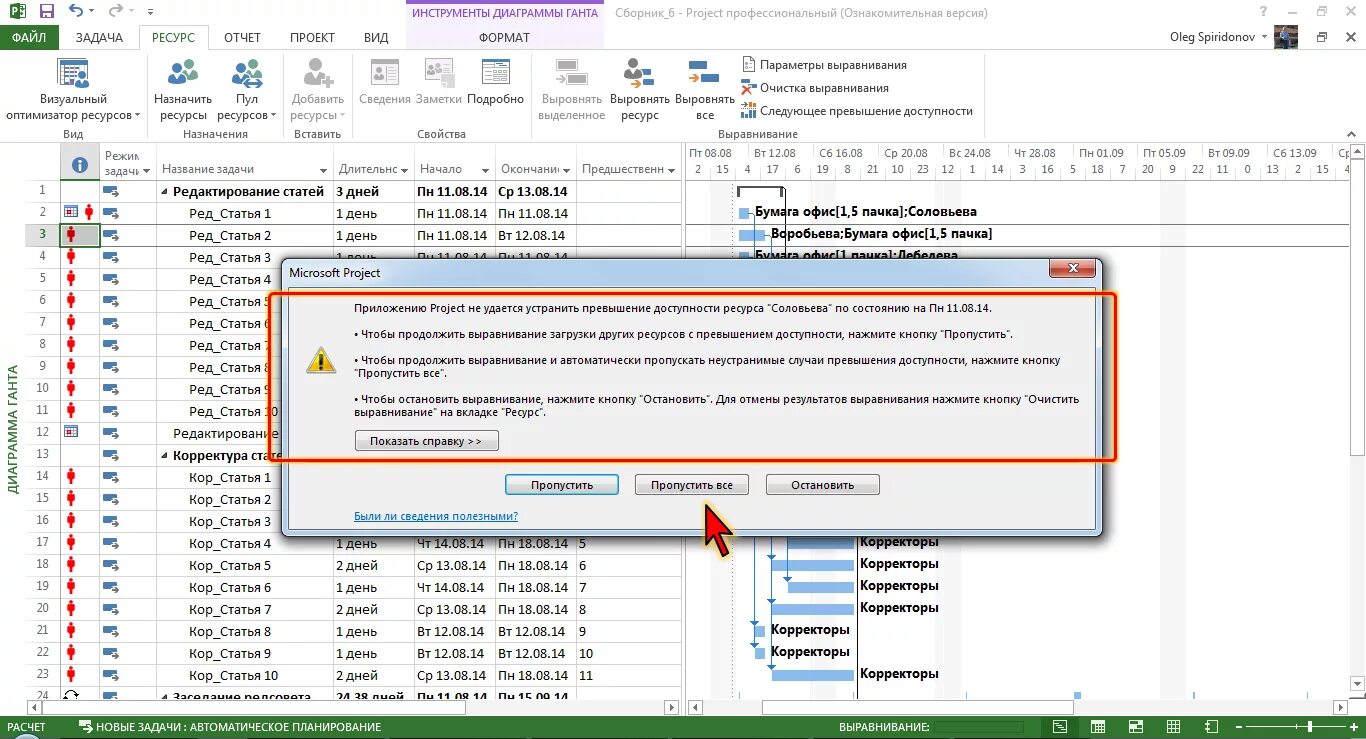Open Пул ресурсов menu
The height and width of the screenshot is (739, 1366).
click(246, 90)
